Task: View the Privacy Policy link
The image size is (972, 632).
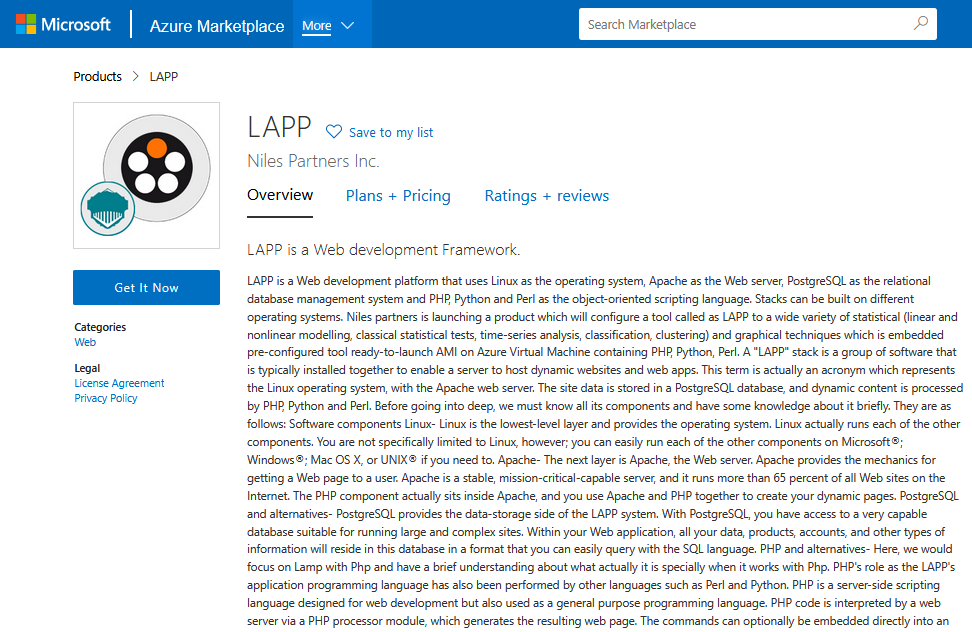Action: pyautogui.click(x=106, y=398)
